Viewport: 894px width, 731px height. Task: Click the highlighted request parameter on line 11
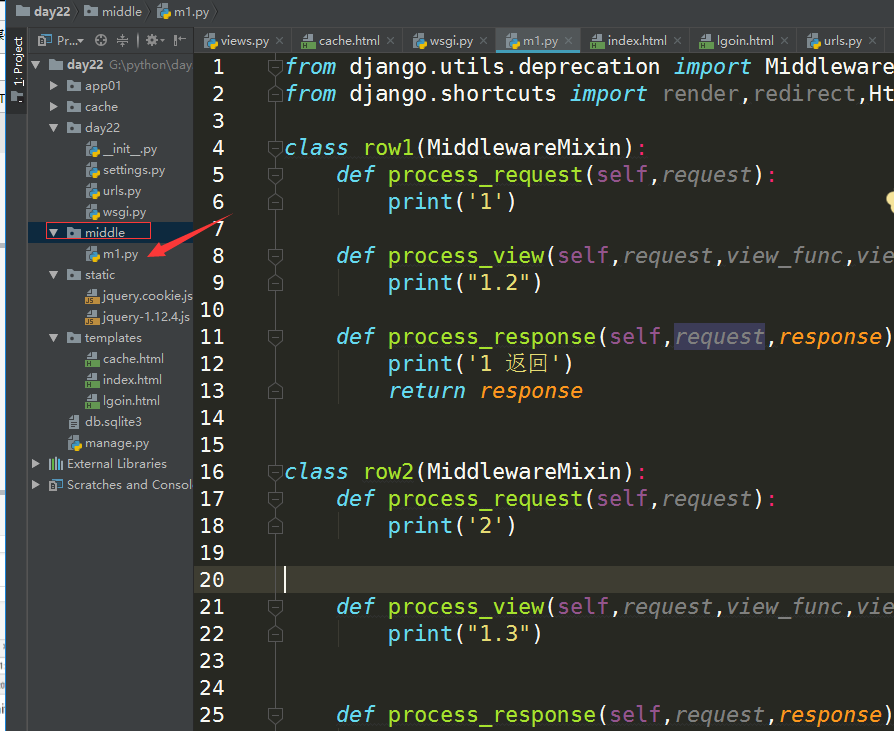[720, 337]
